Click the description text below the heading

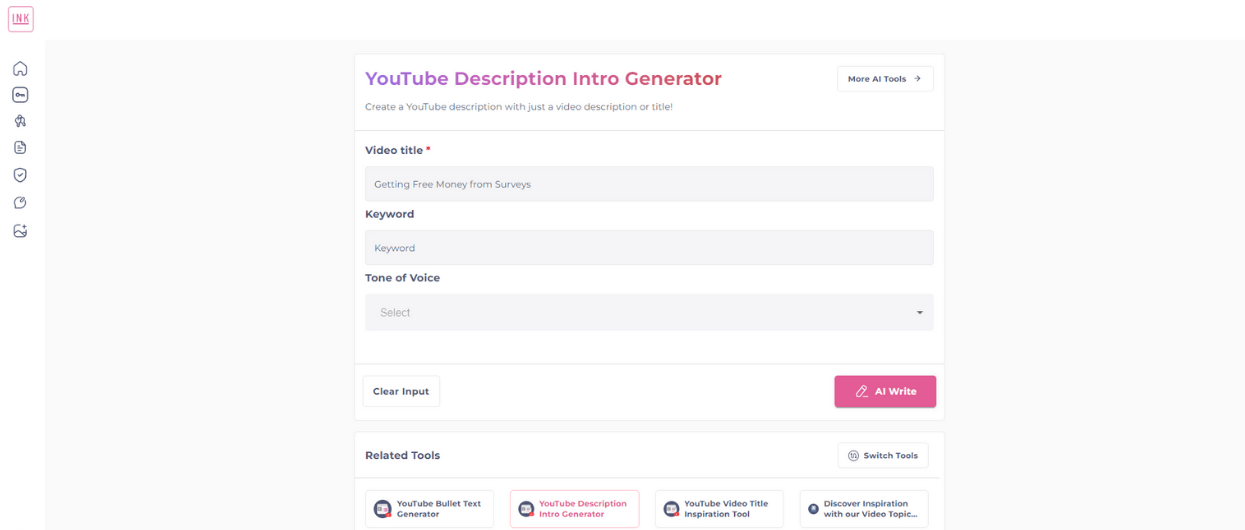point(519,106)
